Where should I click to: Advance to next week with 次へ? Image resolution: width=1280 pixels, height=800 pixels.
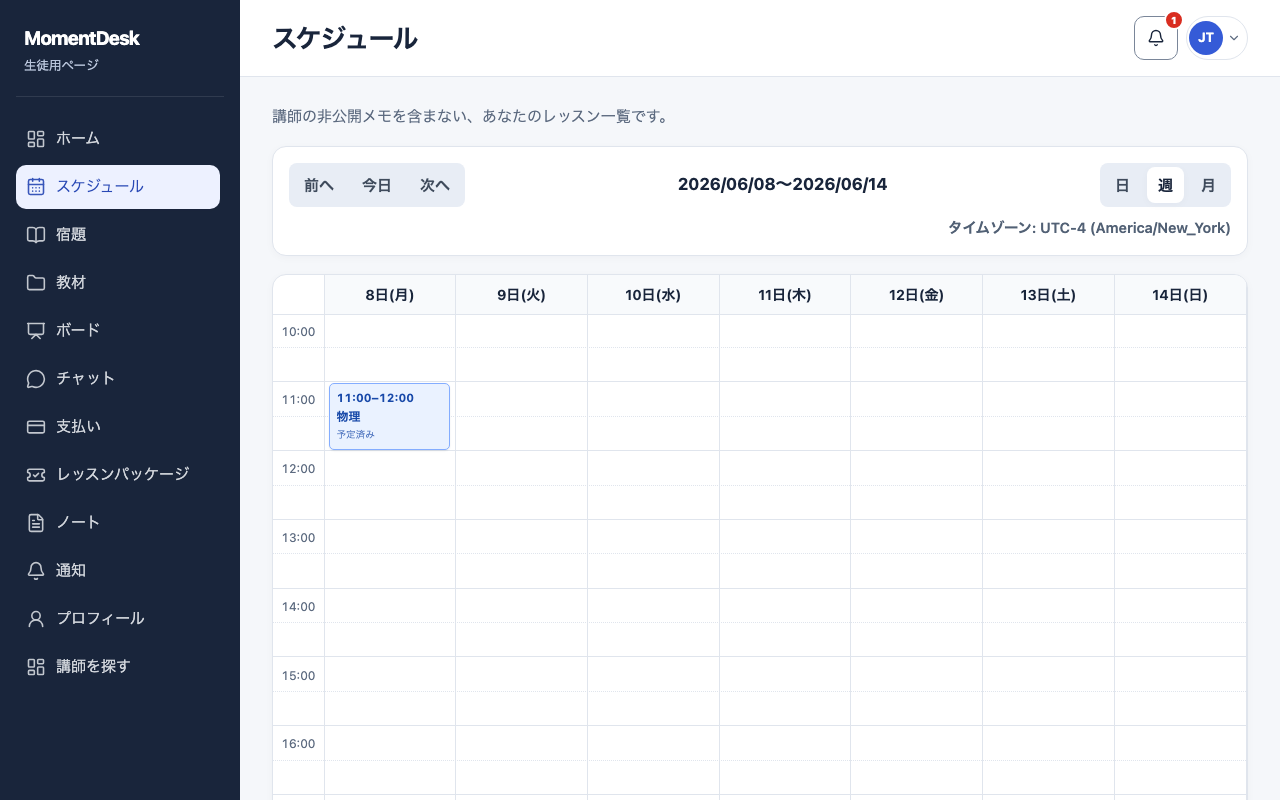pyautogui.click(x=435, y=185)
